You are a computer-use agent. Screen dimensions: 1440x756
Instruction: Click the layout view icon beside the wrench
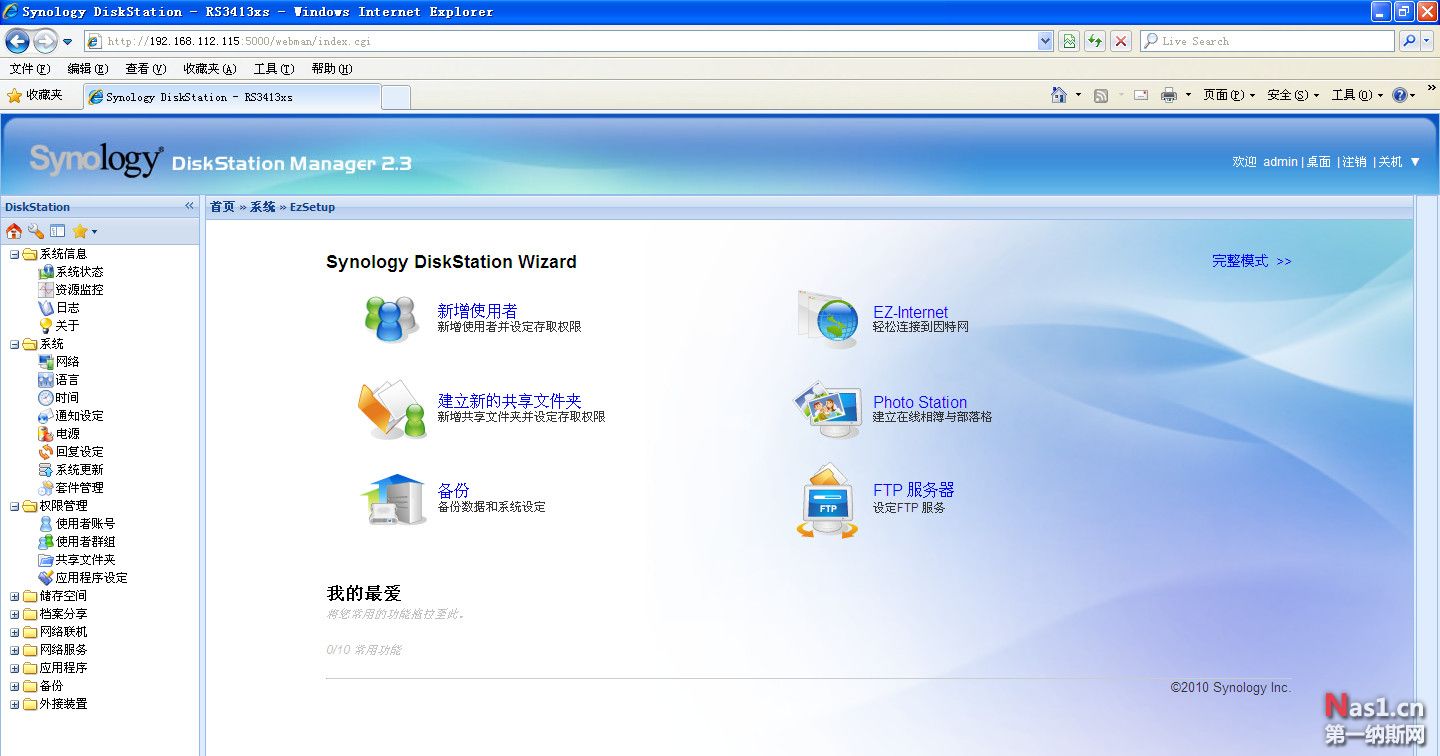pyautogui.click(x=58, y=231)
